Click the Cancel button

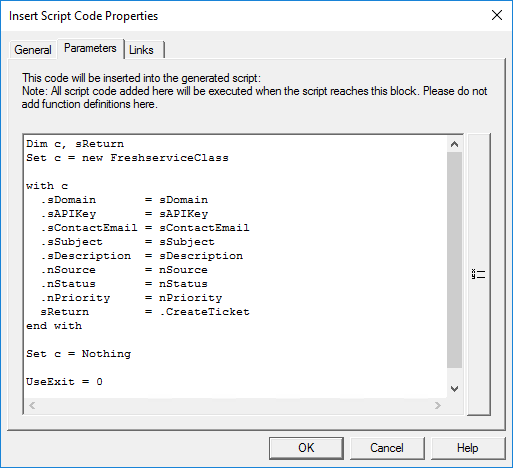[387, 448]
